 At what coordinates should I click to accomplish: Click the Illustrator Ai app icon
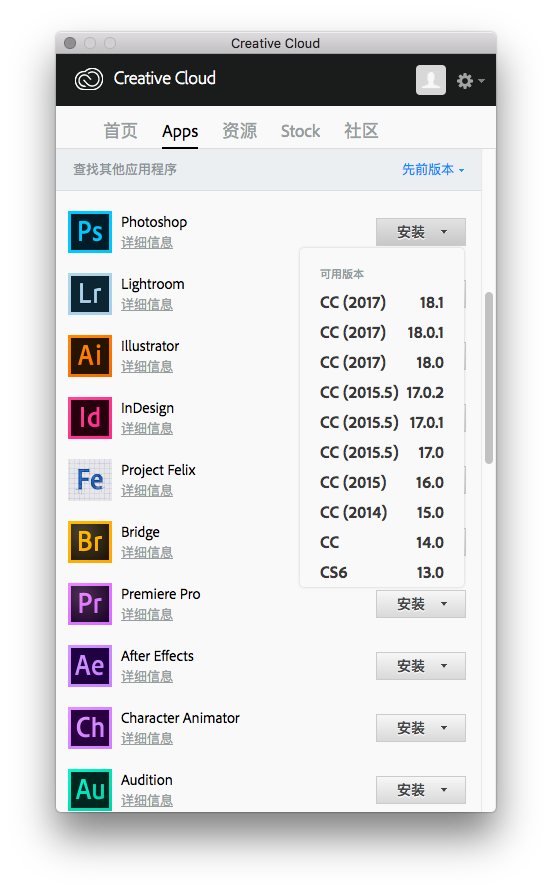(x=90, y=356)
